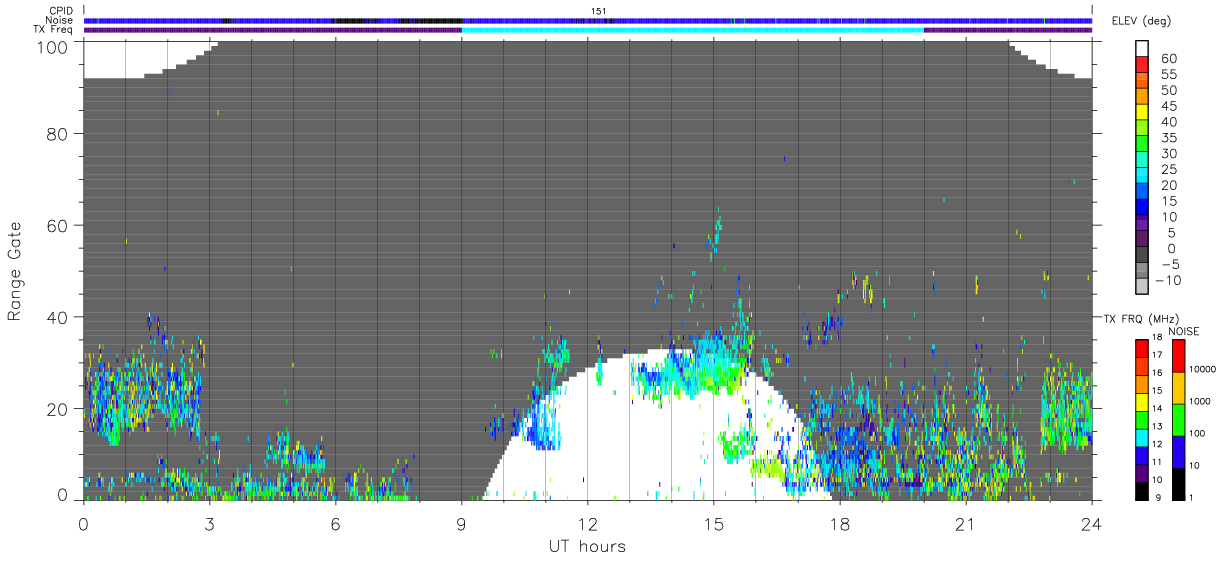This screenshot has height=567, width=1228.
Task: Click the NOISE legend value "100"
Action: [x=1196, y=433]
